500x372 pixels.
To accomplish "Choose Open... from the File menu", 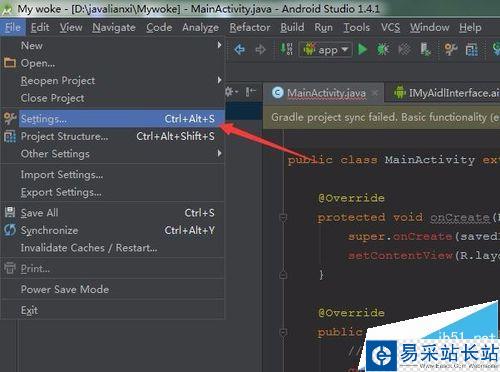I will point(113,63).
